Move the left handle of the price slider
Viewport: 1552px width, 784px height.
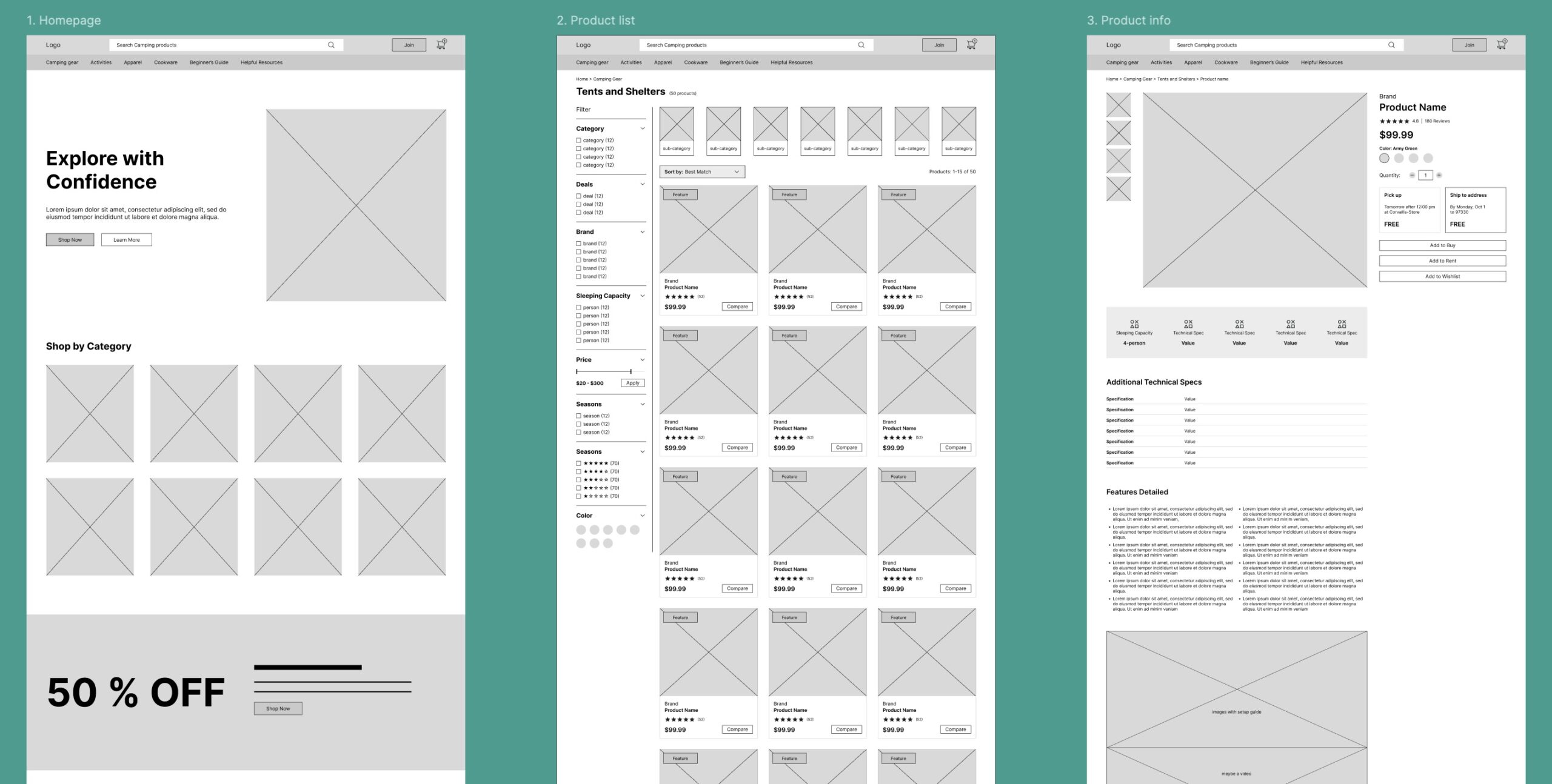tap(577, 371)
